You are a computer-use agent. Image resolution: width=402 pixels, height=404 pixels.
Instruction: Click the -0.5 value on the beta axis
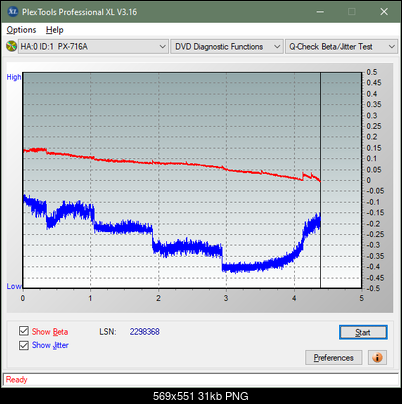click(x=374, y=288)
